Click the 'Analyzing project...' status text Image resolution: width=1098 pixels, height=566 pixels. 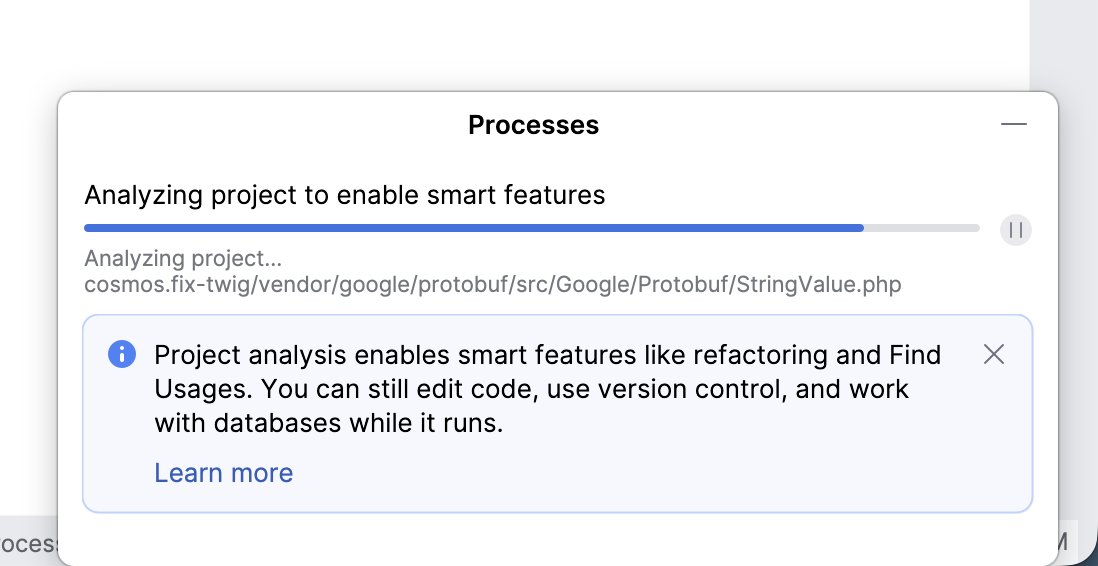[183, 259]
